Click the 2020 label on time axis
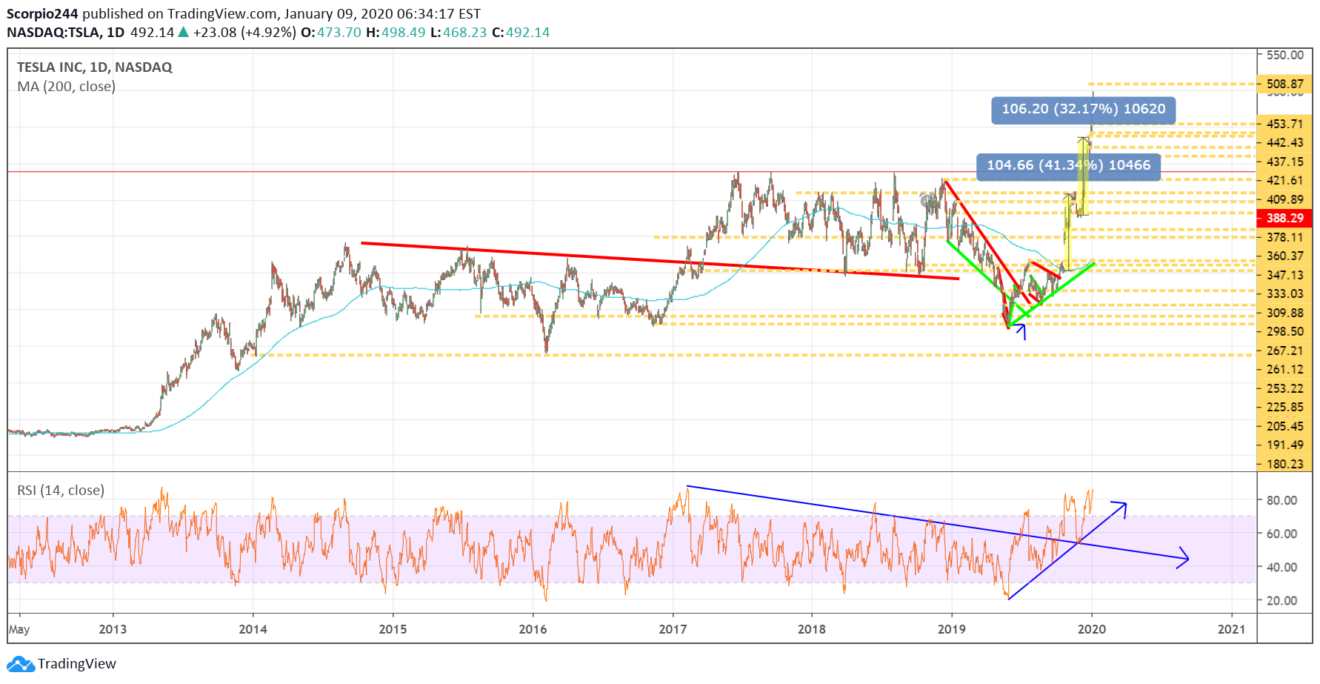The width and height of the screenshot is (1320, 684). (x=1092, y=630)
